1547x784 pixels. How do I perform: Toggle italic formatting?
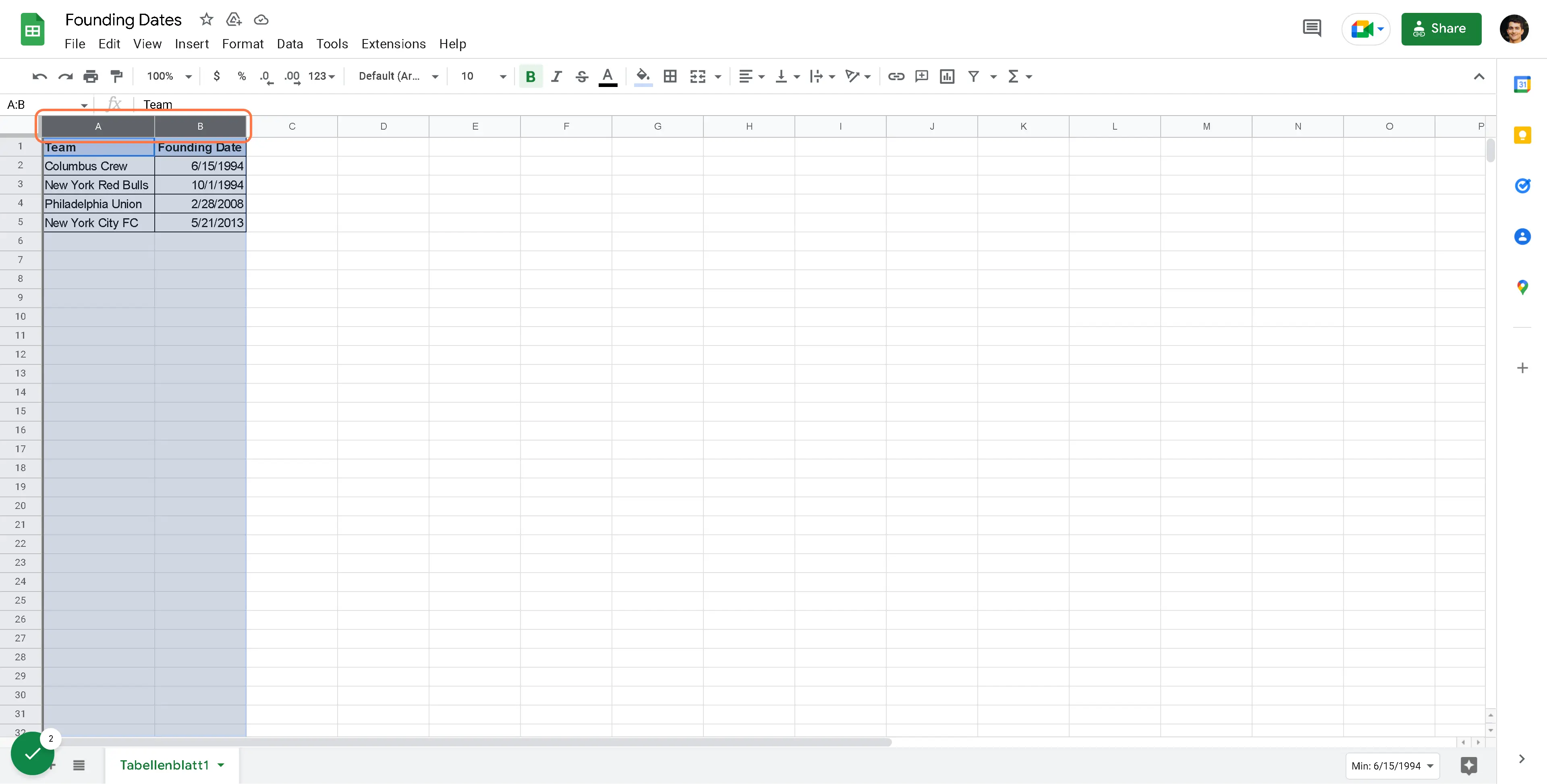pyautogui.click(x=556, y=76)
